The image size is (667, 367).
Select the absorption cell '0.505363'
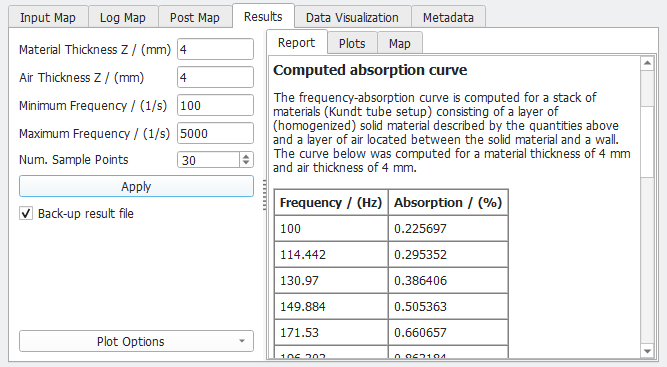pos(448,306)
